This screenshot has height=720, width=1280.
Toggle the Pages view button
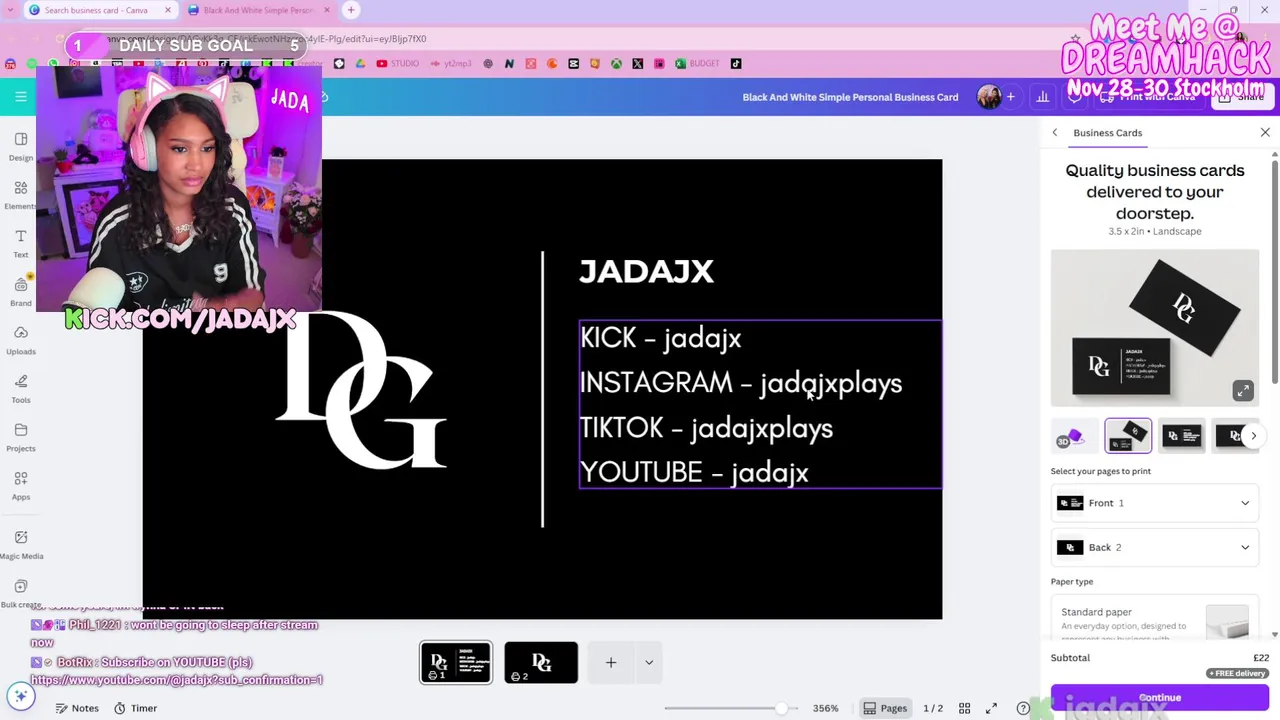(x=885, y=708)
